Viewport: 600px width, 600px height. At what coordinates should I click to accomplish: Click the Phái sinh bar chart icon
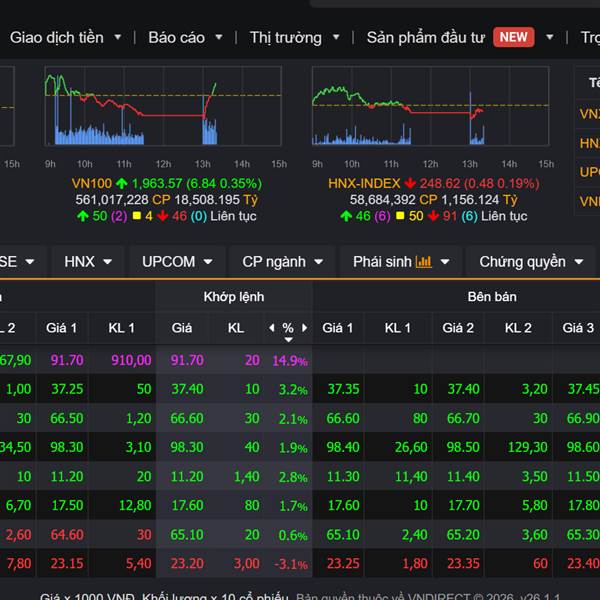click(424, 262)
